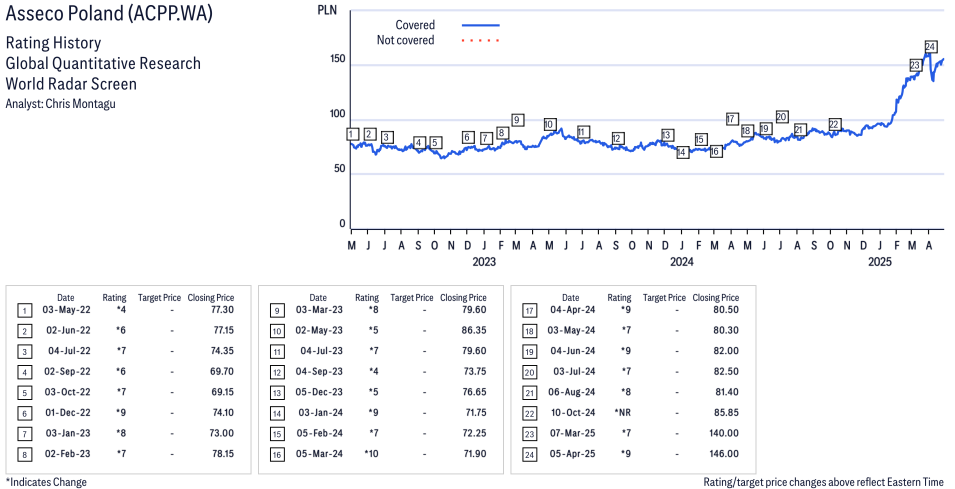This screenshot has width=955, height=489.
Task: Click the Target Price header in first table
Action: coord(160,298)
